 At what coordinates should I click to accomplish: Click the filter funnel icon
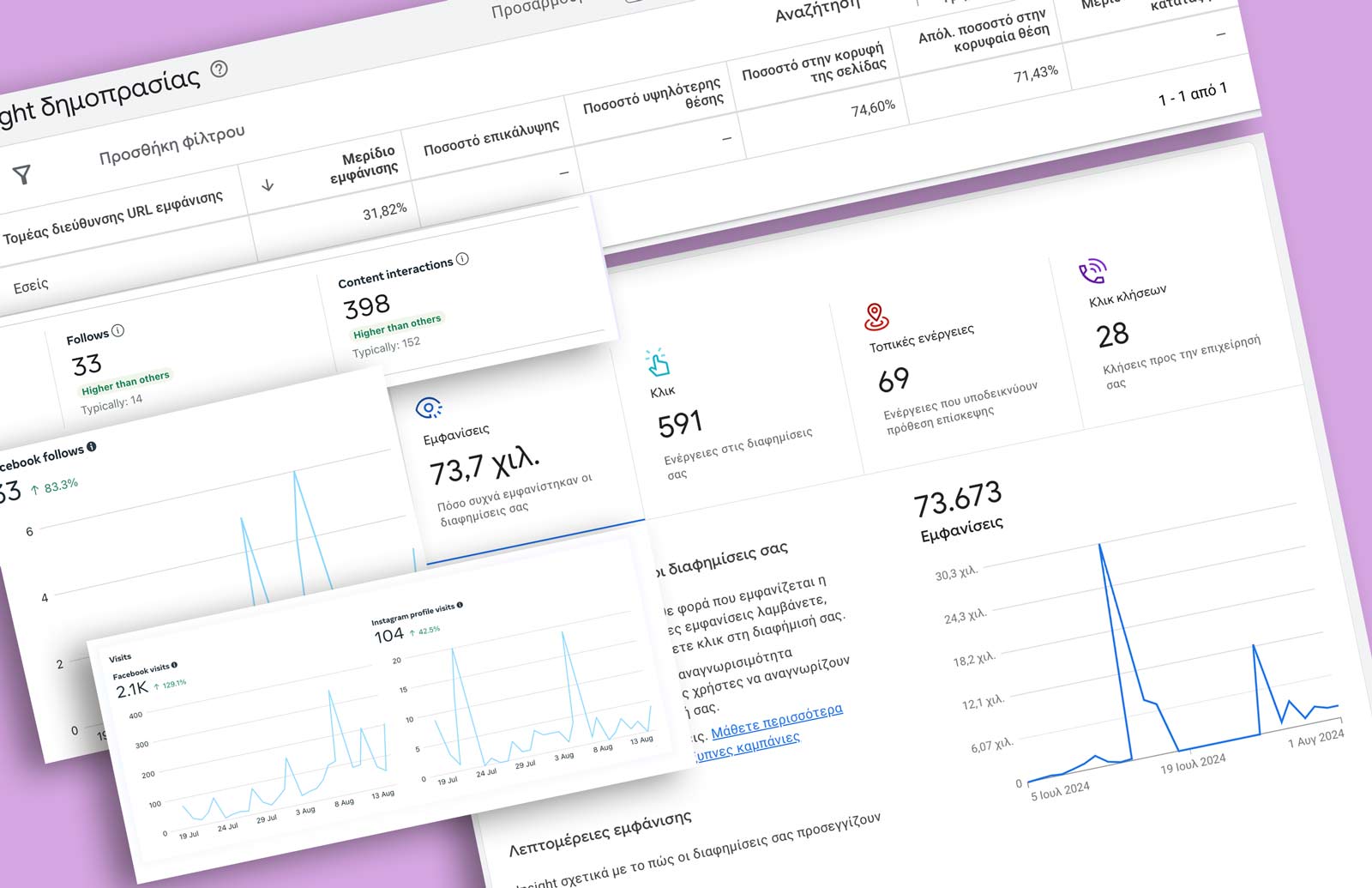(x=22, y=175)
